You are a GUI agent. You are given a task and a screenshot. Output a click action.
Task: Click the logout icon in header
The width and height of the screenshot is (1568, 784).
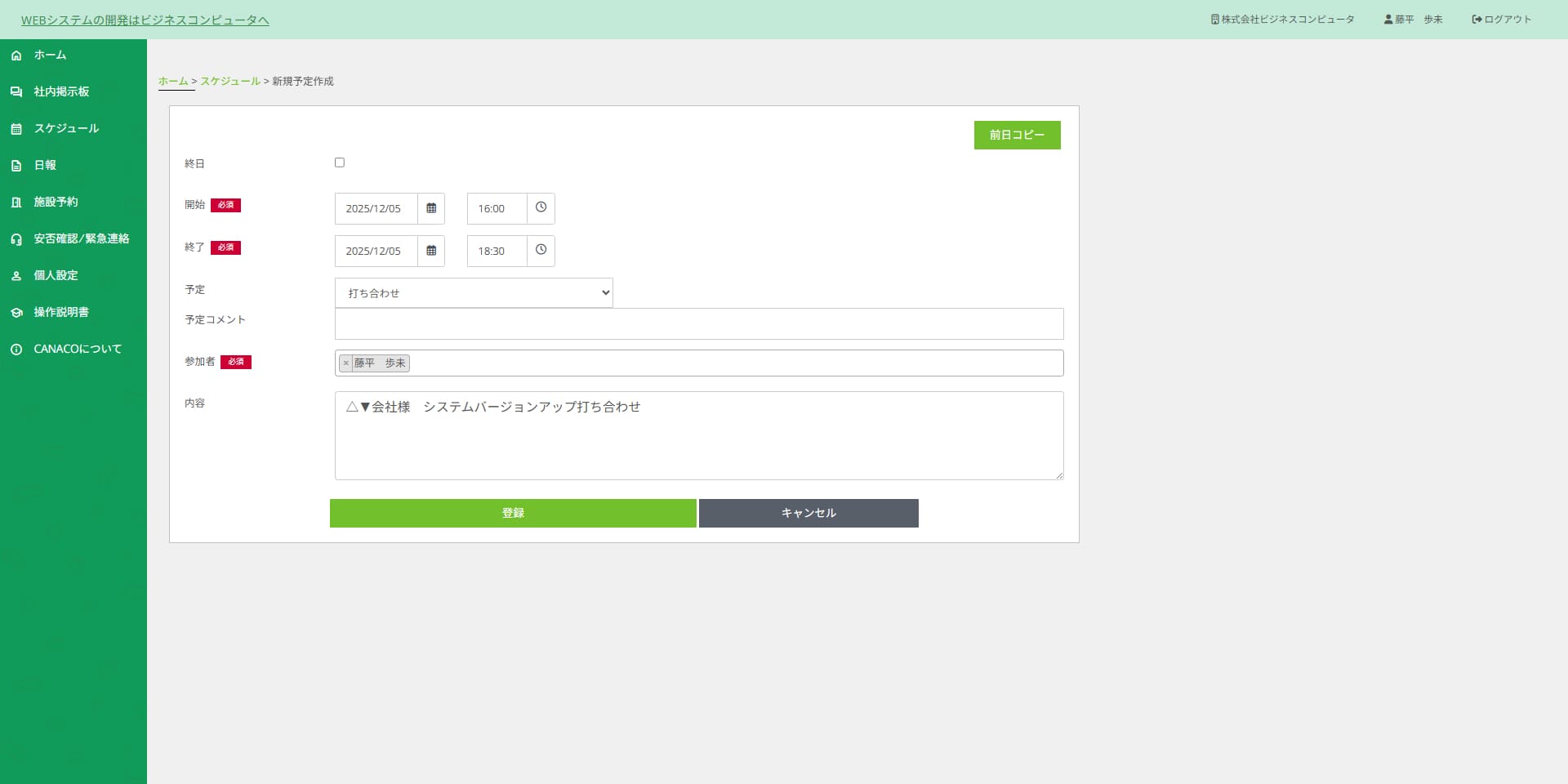click(x=1477, y=20)
